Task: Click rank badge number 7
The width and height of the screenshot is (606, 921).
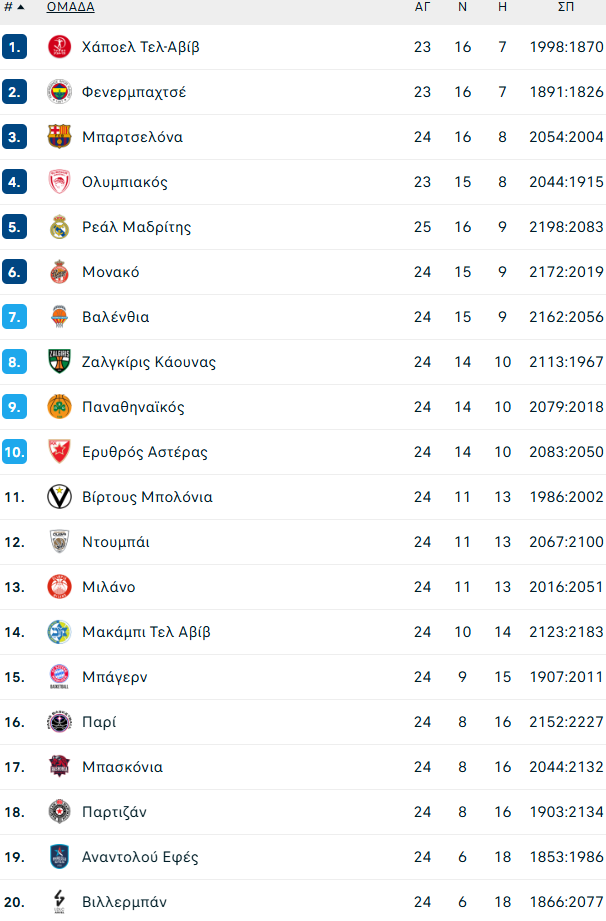Action: point(14,317)
